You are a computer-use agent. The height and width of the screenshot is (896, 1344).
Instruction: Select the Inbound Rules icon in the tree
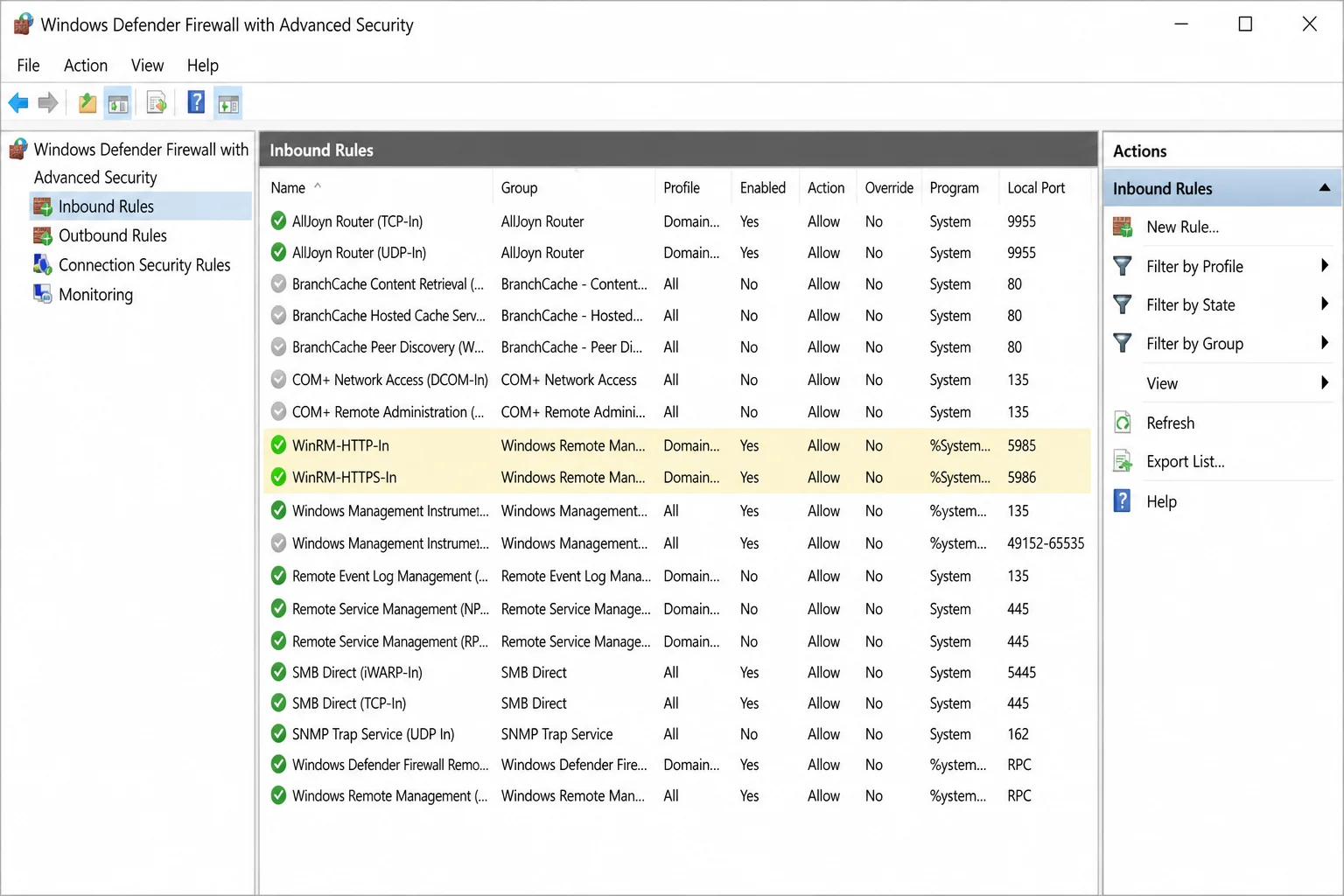[x=43, y=206]
